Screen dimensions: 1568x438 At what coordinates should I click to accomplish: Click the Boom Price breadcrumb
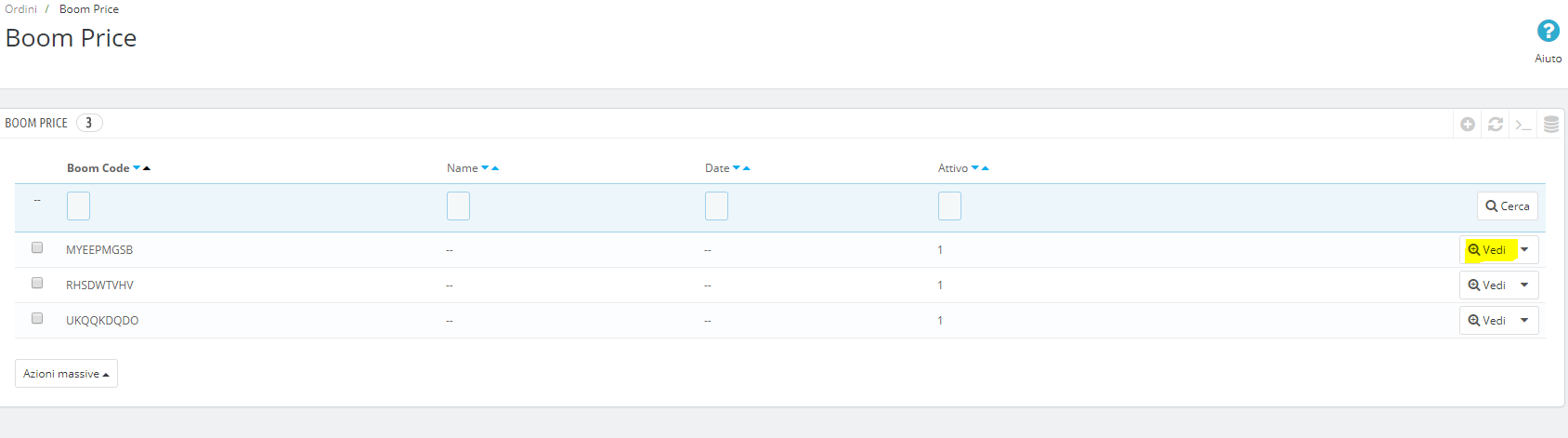[x=89, y=9]
